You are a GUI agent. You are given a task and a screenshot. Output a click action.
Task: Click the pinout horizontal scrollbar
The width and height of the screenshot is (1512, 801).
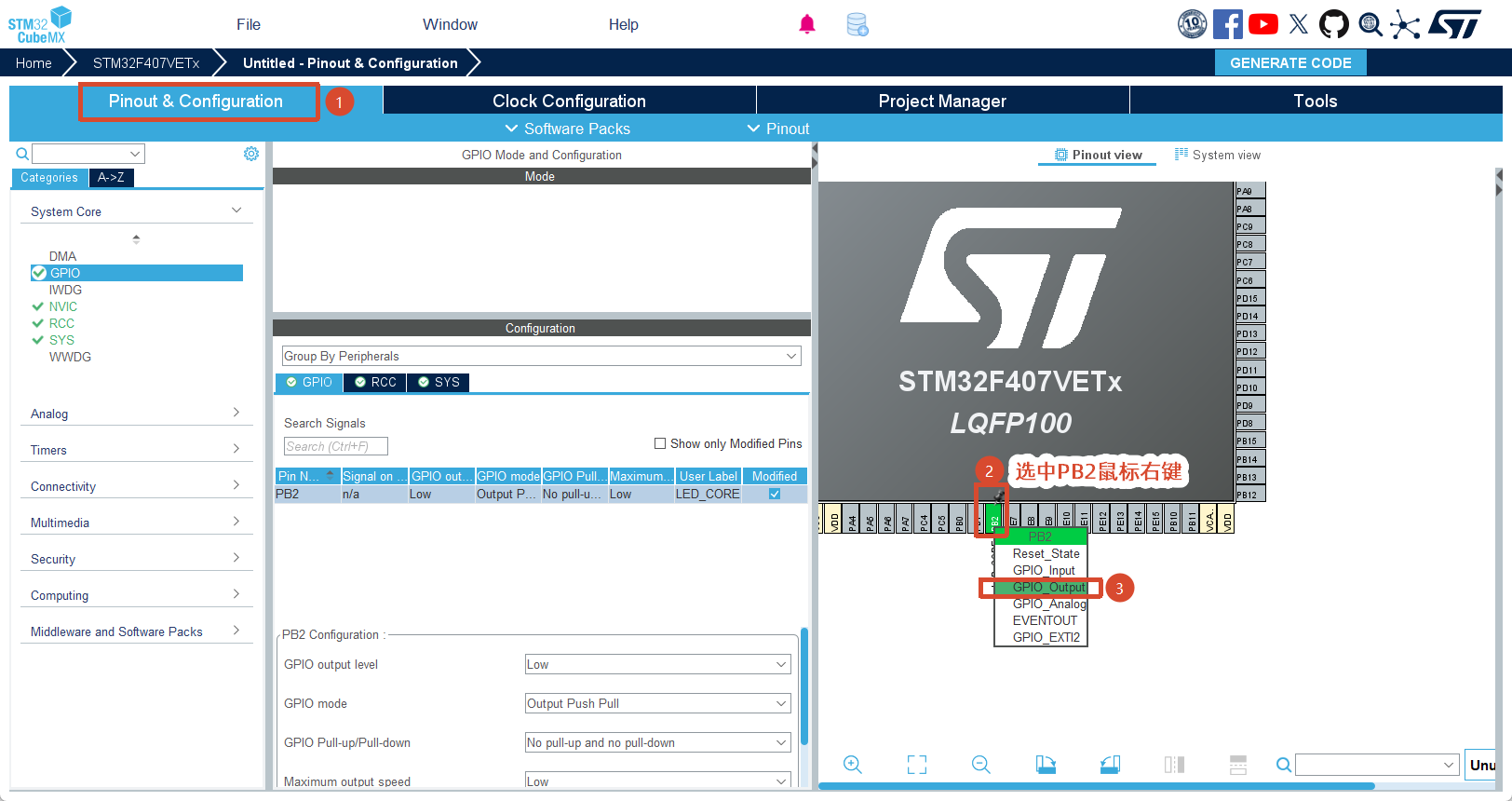click(x=1096, y=786)
